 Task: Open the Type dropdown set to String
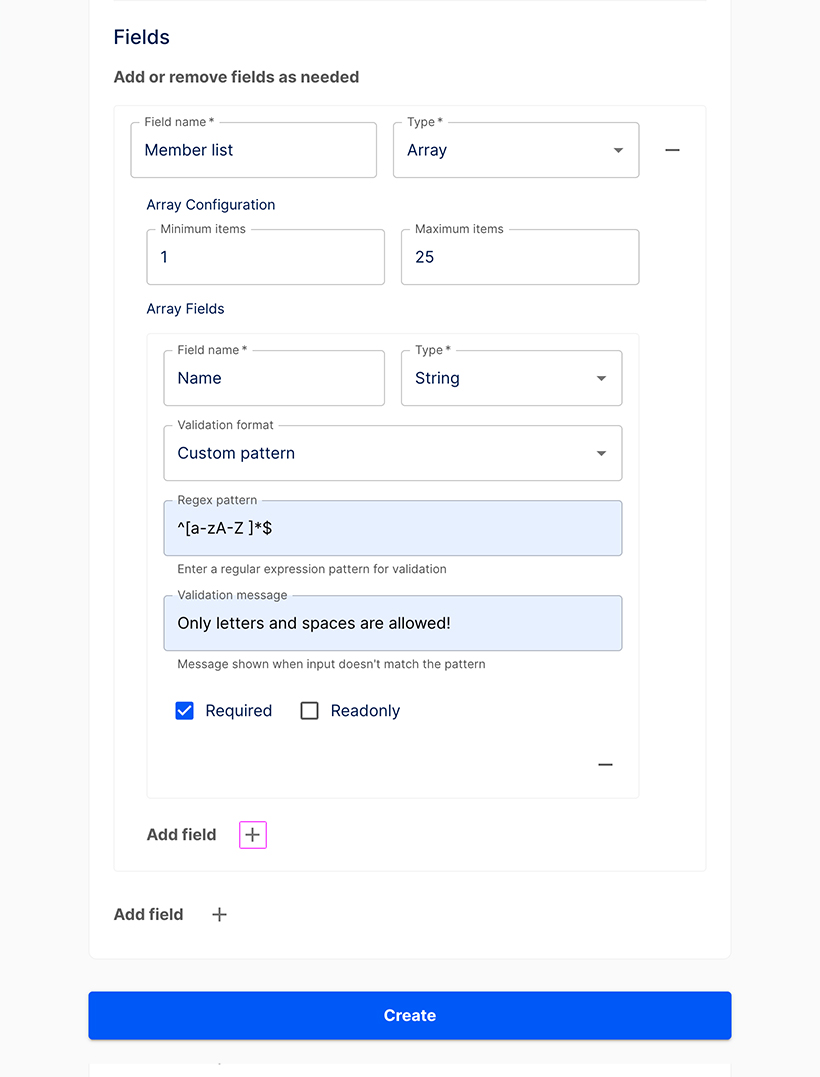511,378
